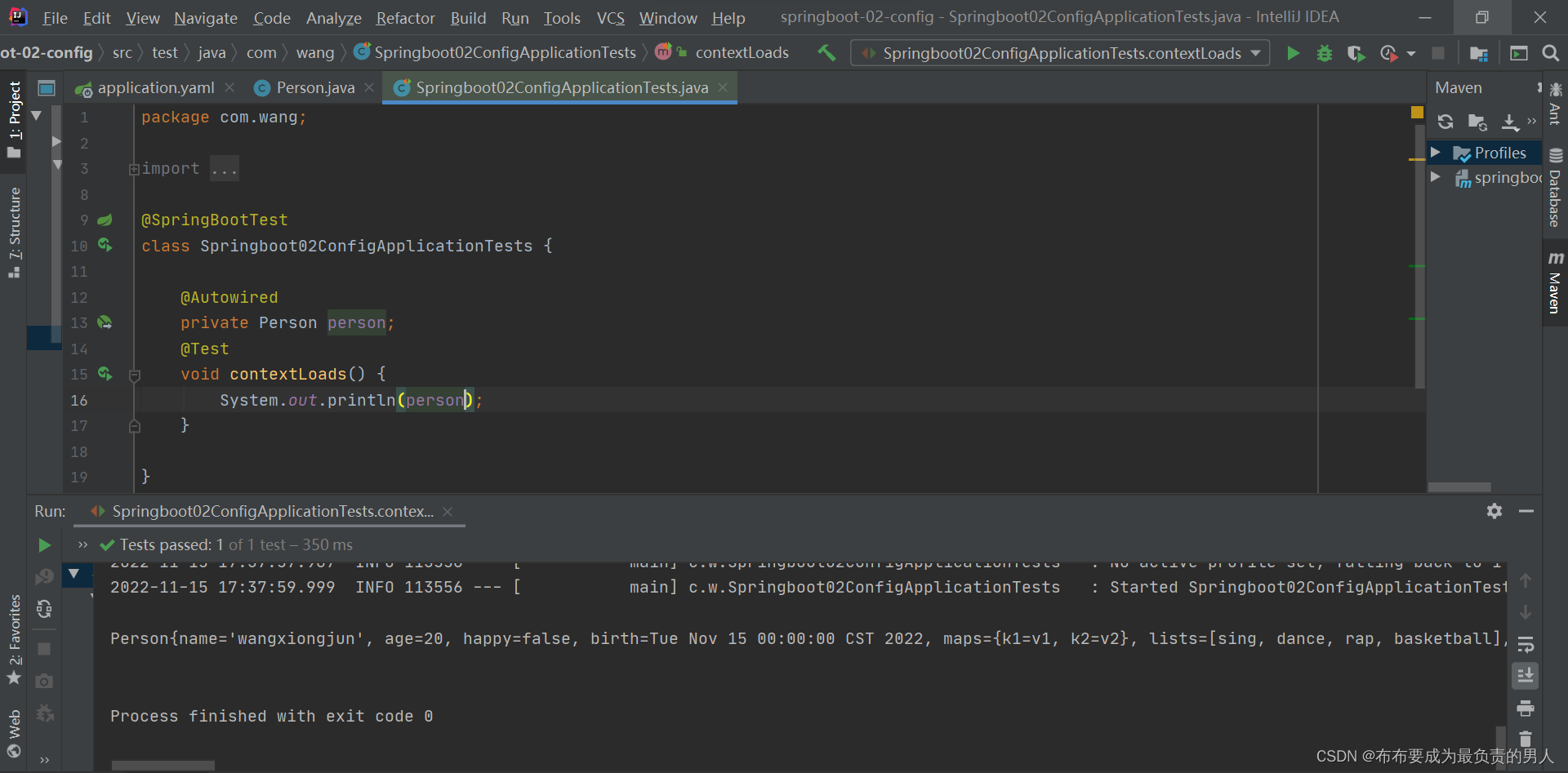Show more test toolbar options next to Tests passed
This screenshot has height=773, width=1568.
click(82, 544)
